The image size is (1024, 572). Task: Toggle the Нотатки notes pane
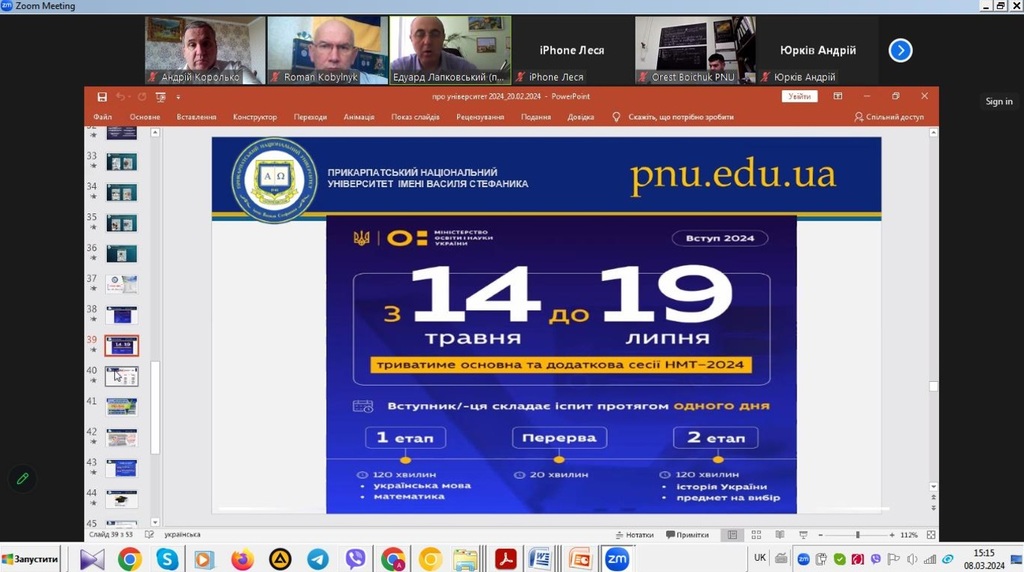[634, 535]
